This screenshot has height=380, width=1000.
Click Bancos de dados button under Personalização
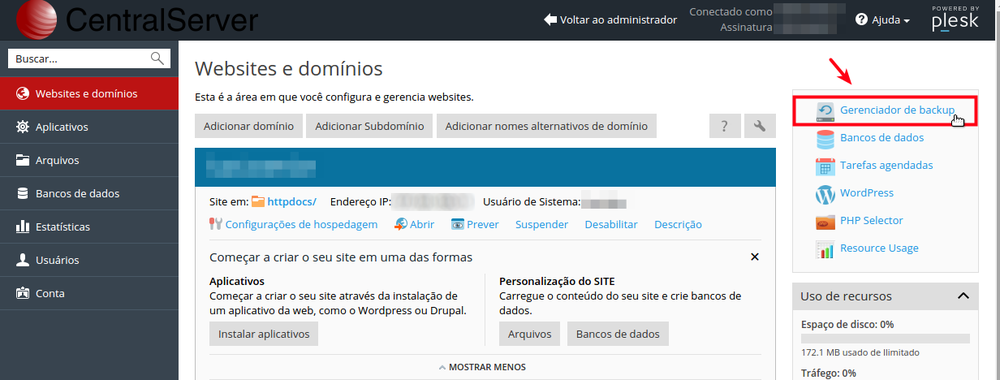618,333
